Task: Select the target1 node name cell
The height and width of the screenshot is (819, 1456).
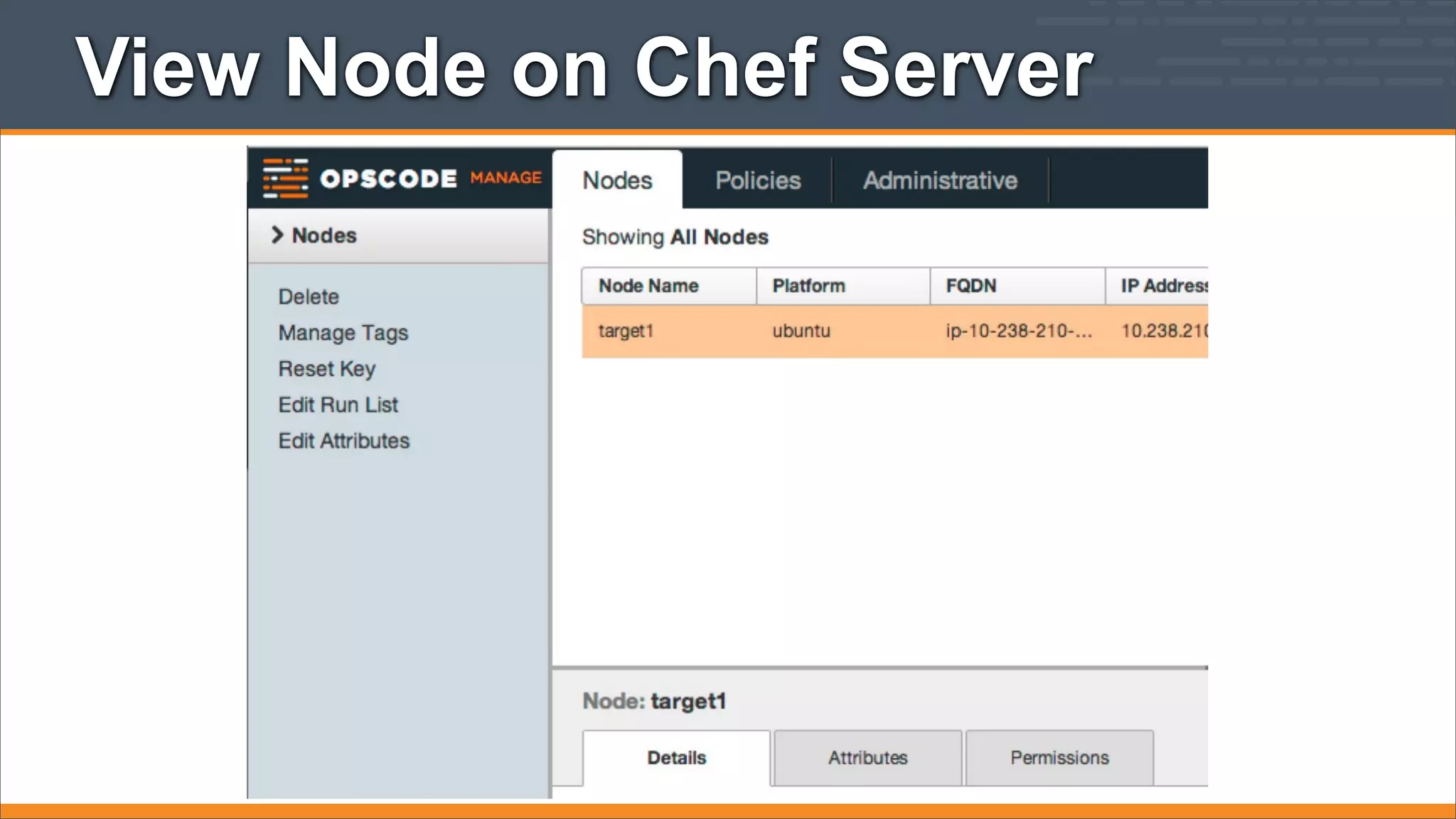Action: click(626, 331)
